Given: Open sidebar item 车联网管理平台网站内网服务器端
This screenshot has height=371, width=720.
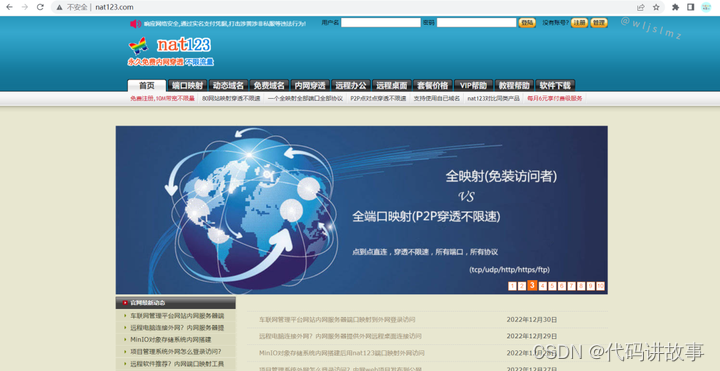Looking at the screenshot, I should (177, 316).
